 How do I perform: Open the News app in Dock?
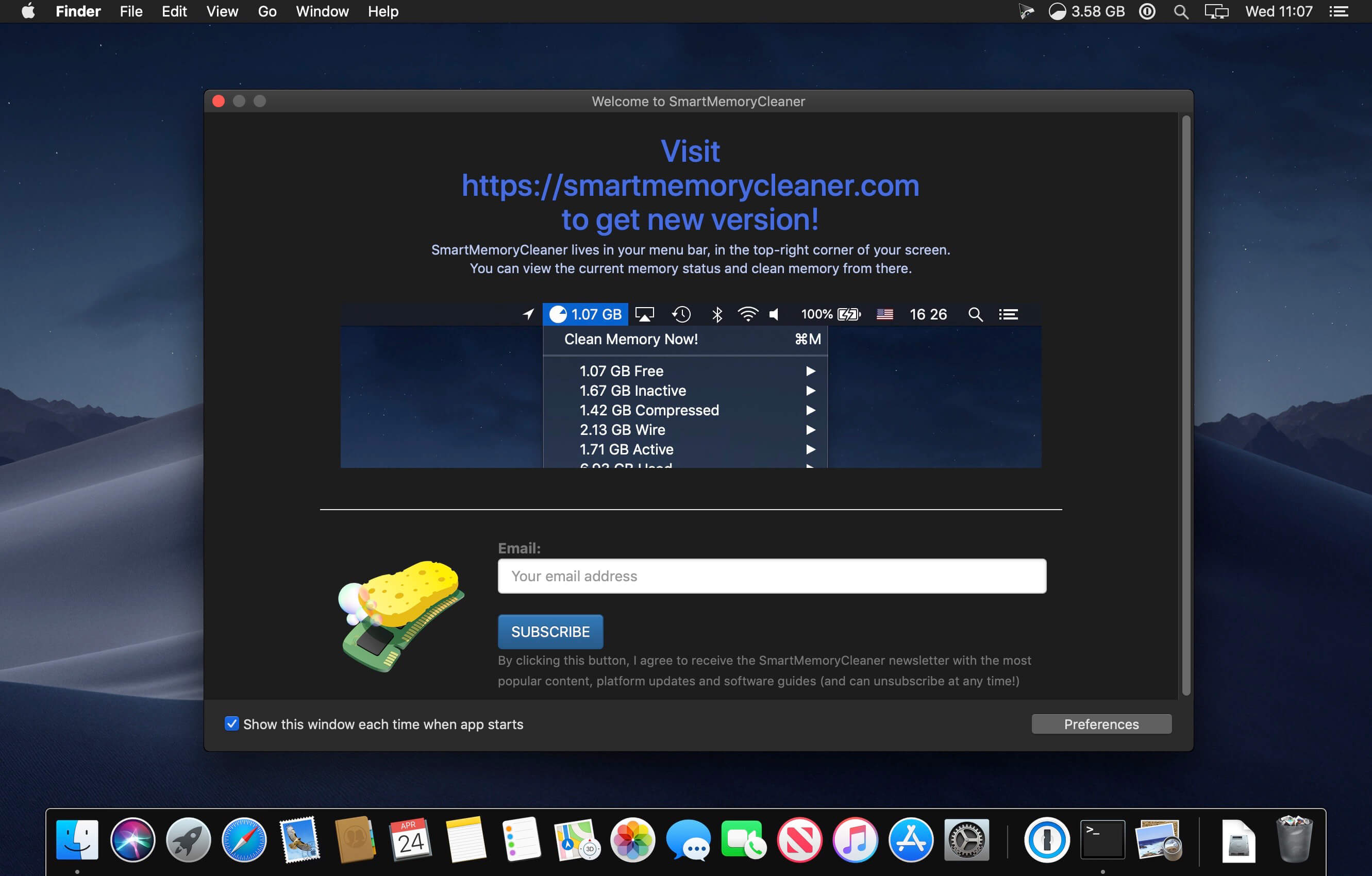coord(799,839)
